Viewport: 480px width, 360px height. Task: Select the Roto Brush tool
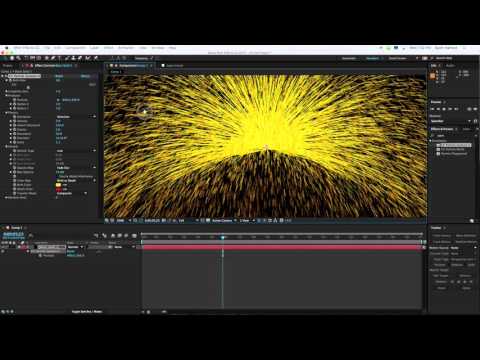pyautogui.click(x=88, y=58)
